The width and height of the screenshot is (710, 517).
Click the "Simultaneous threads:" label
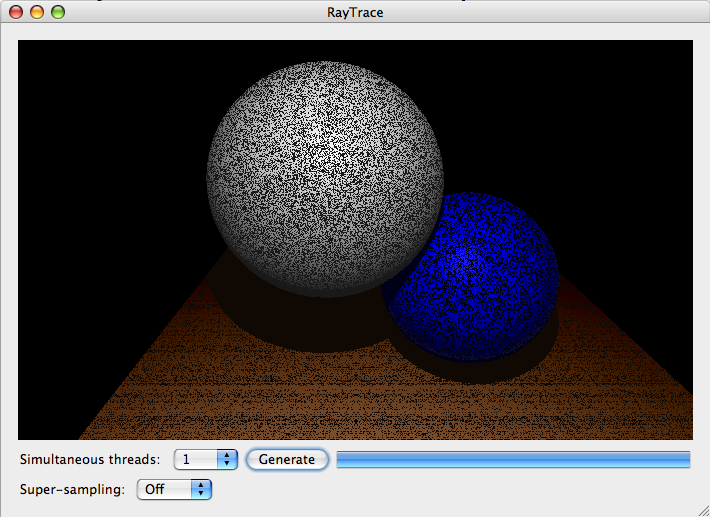(x=89, y=459)
